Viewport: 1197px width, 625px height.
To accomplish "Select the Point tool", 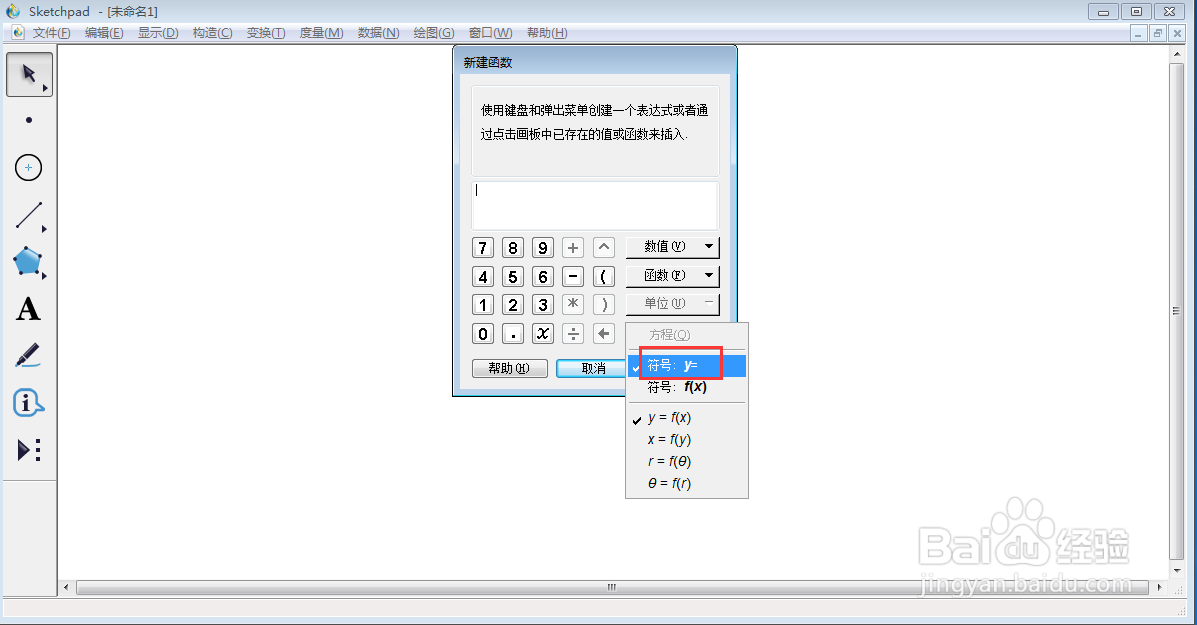I will point(29,121).
